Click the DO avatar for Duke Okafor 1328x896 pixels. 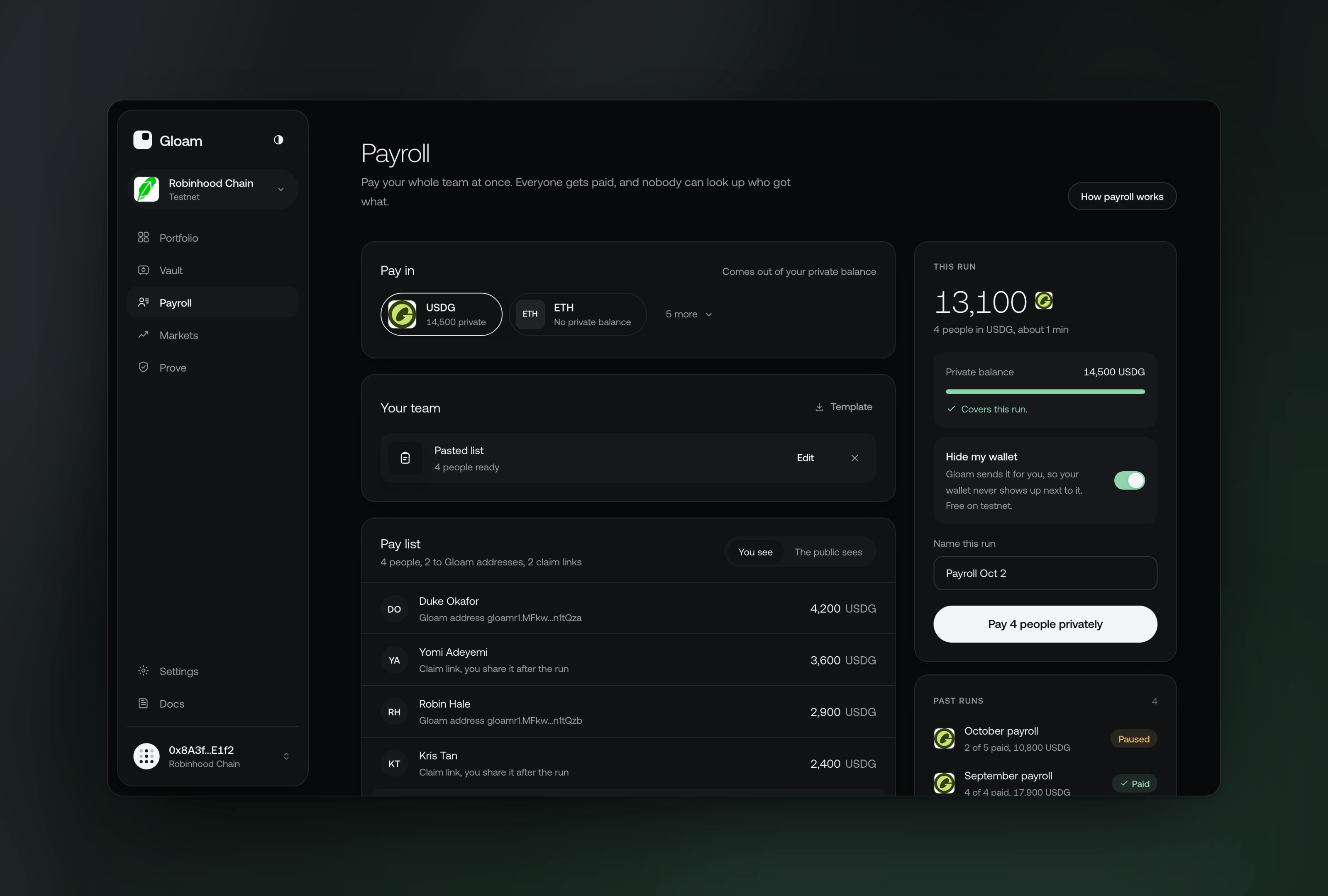[394, 609]
